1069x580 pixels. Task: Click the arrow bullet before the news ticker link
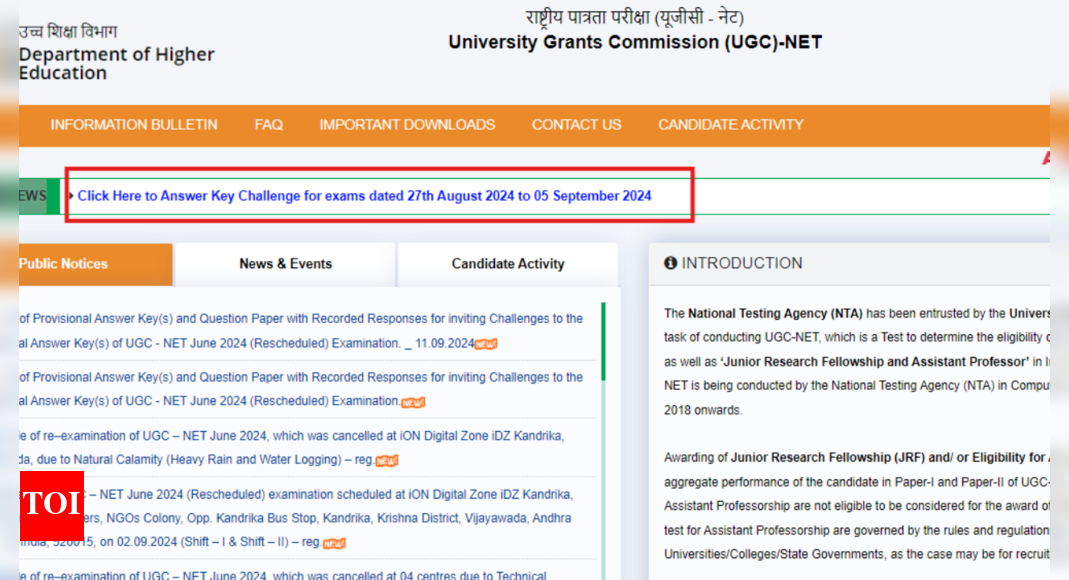click(x=71, y=196)
